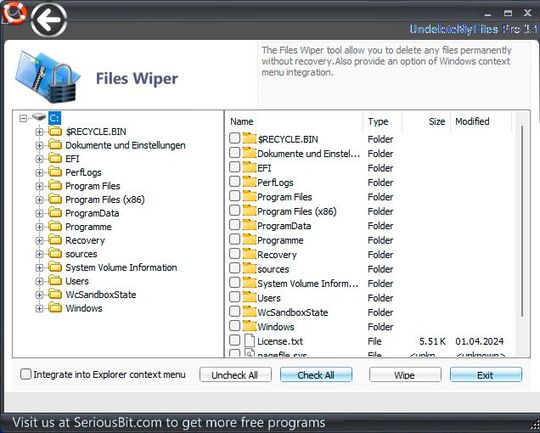
Task: Click License.txt file name in list
Action: click(280, 341)
